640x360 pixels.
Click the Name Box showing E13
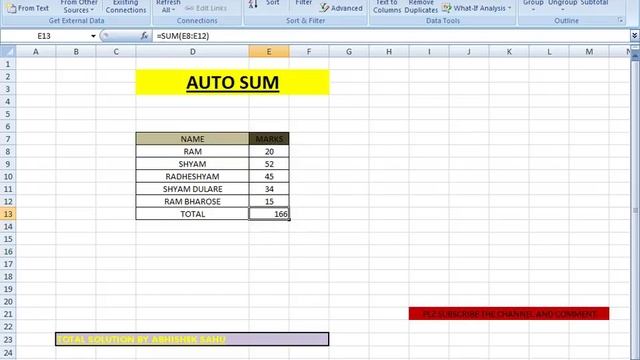tap(44, 36)
